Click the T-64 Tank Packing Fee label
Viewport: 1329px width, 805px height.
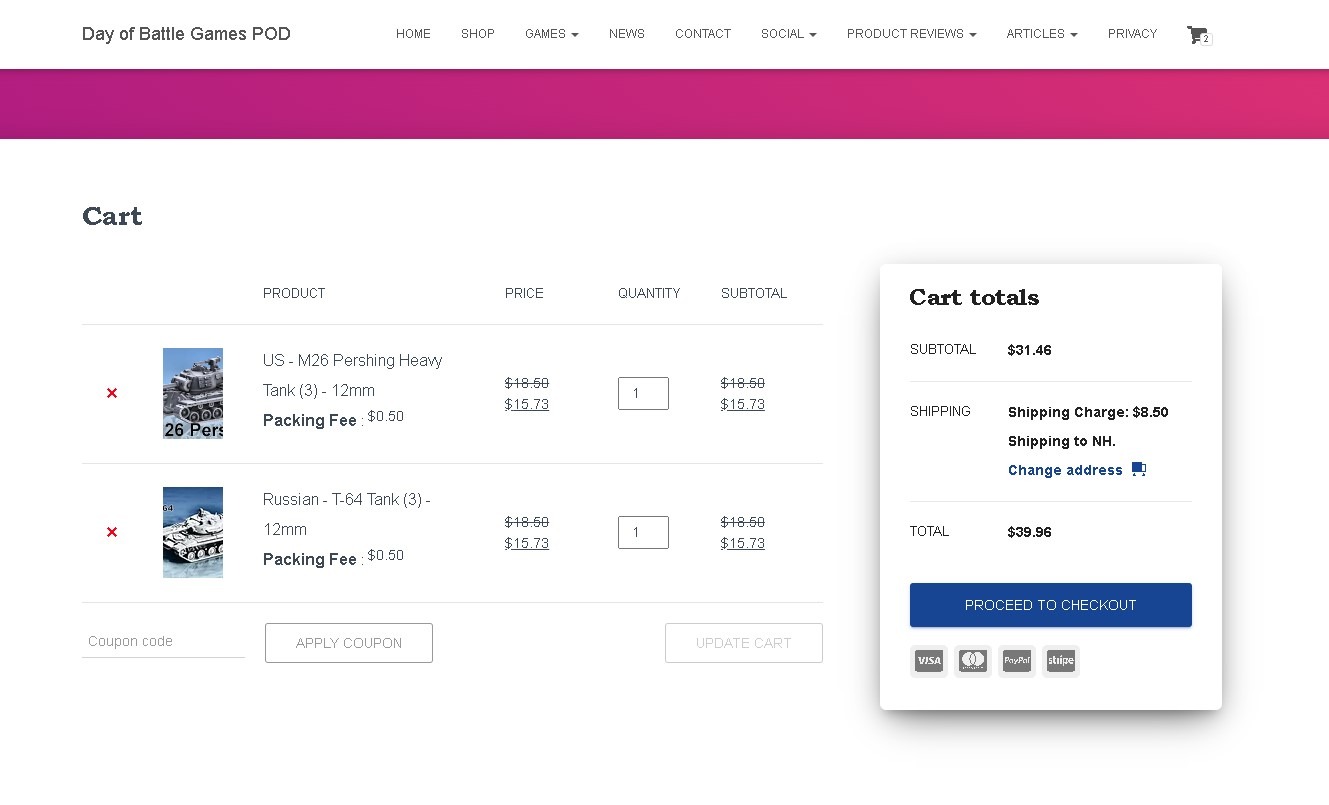(x=310, y=560)
